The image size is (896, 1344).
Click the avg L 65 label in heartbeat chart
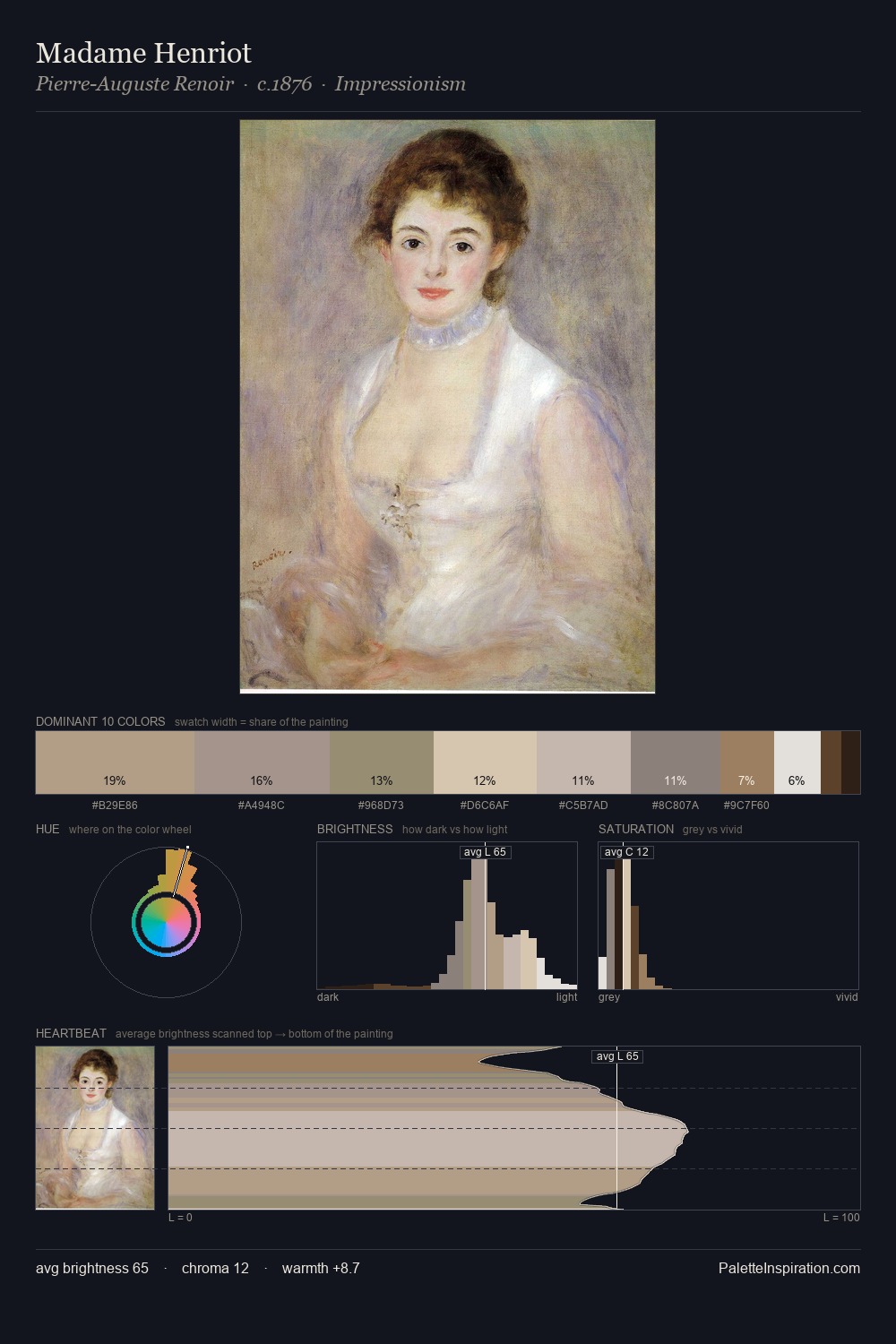tap(617, 1056)
